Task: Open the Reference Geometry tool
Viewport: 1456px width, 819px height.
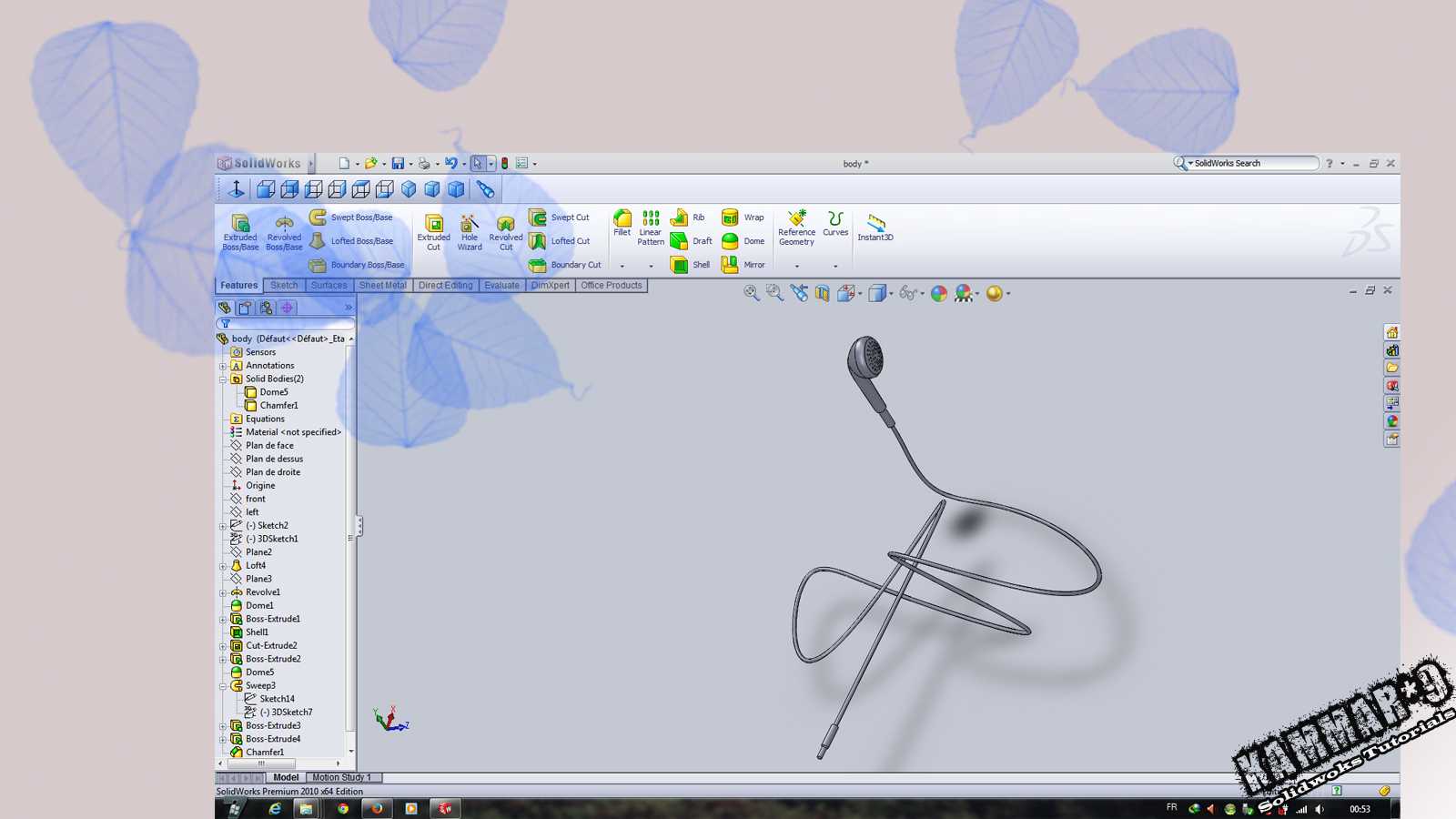Action: tap(796, 227)
